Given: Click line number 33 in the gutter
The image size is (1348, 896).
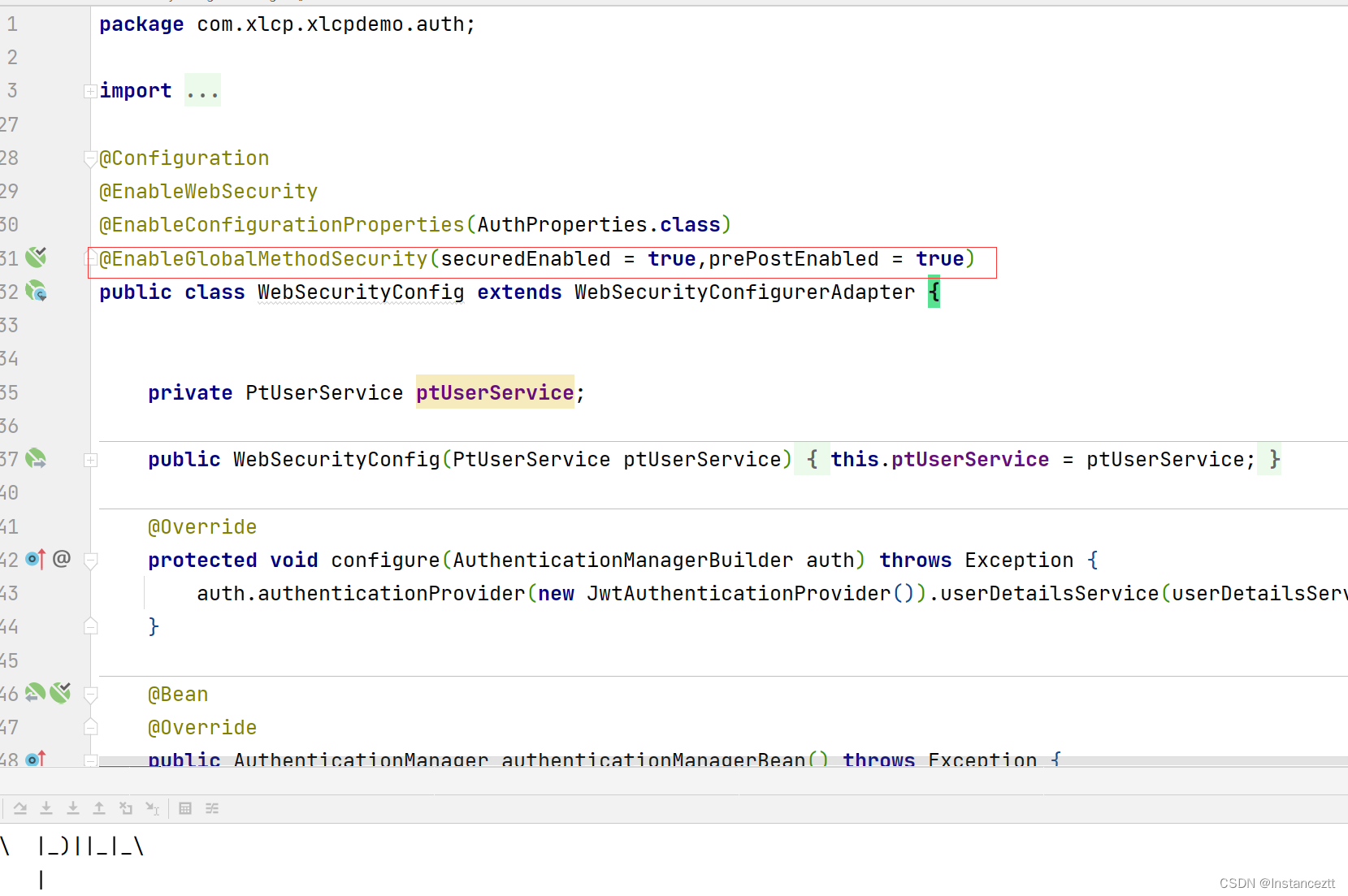Looking at the screenshot, I should (9, 325).
